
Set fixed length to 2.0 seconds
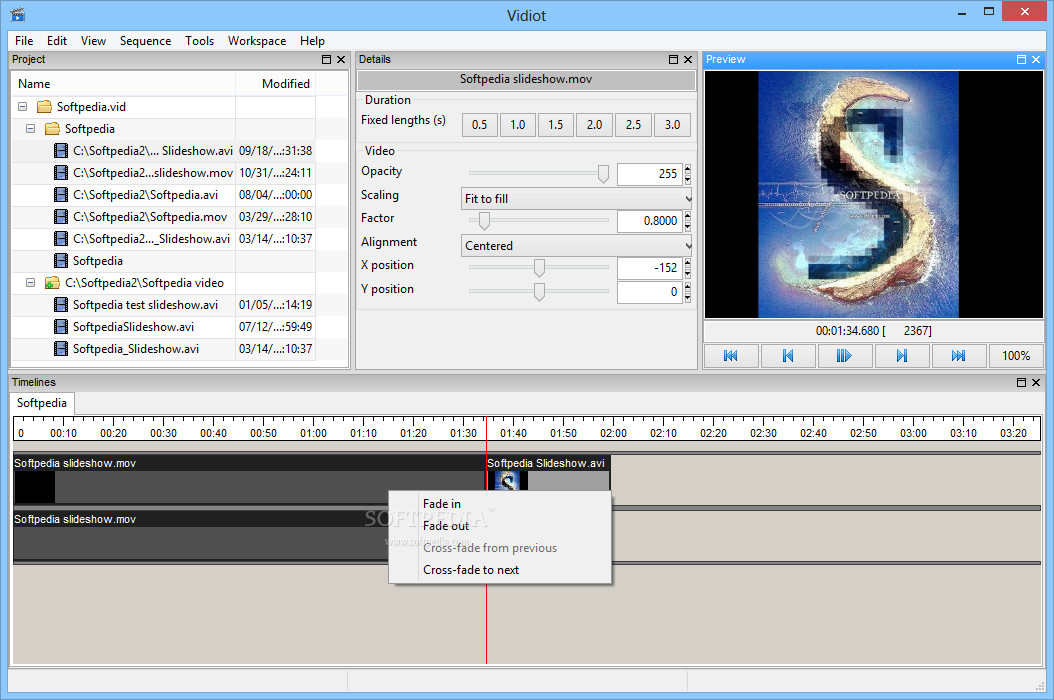pyautogui.click(x=595, y=124)
